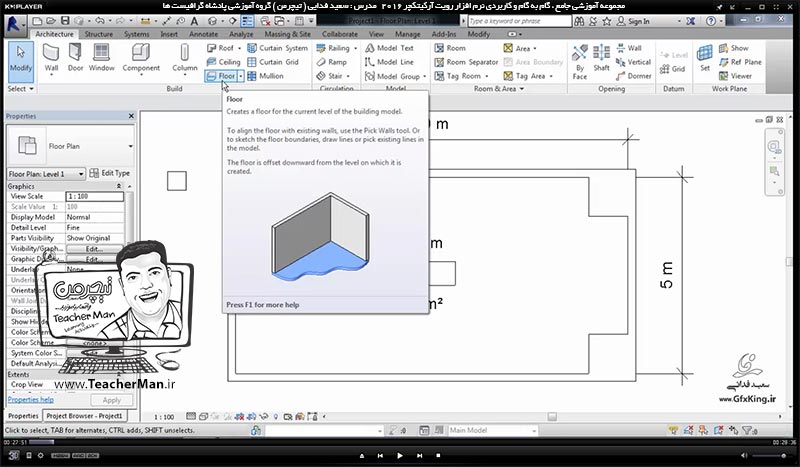Image resolution: width=800 pixels, height=467 pixels.
Task: Click the Model Group tool
Action: [x=392, y=76]
